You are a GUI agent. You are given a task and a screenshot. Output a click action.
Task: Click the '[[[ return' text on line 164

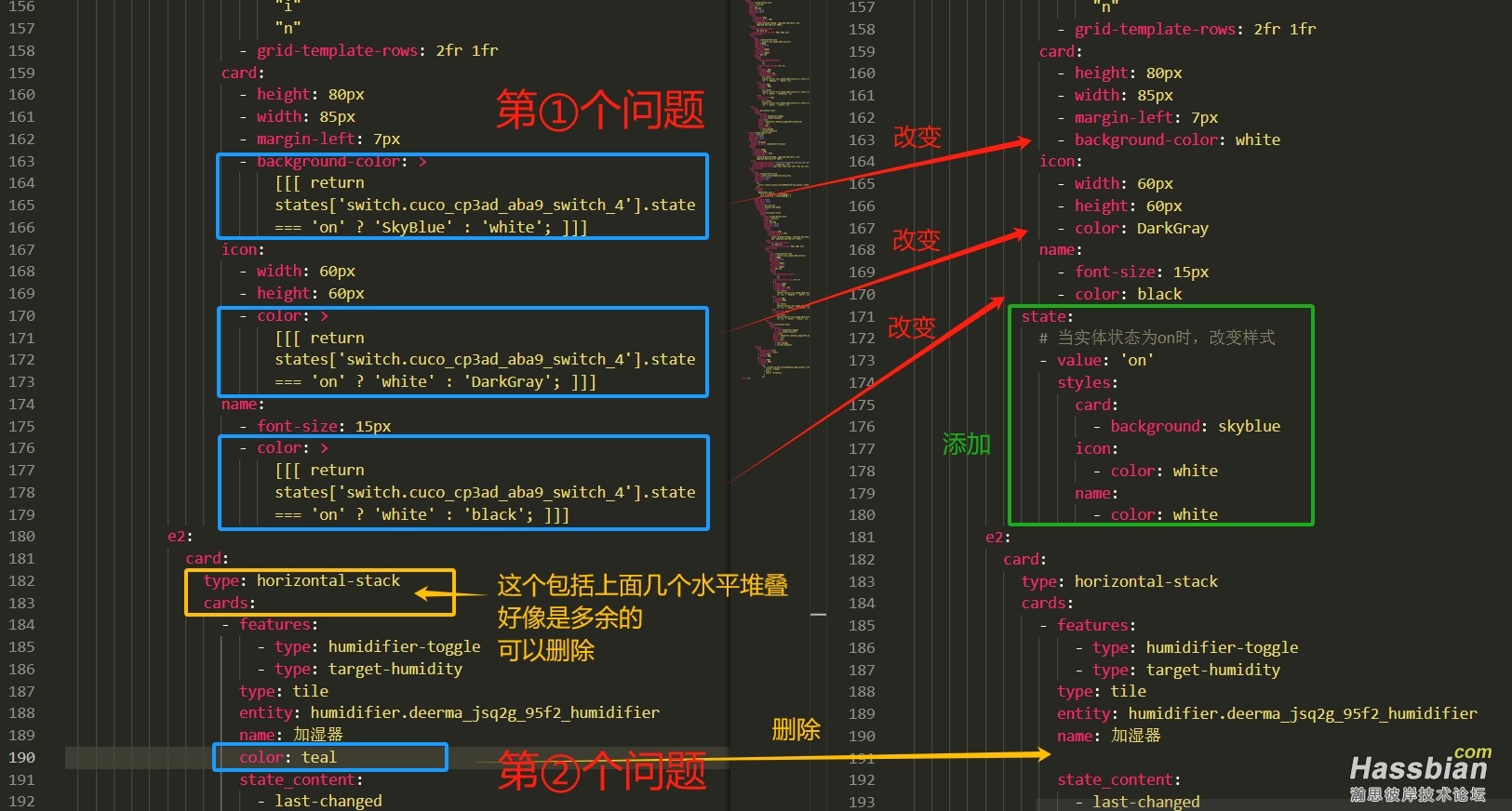319,183
